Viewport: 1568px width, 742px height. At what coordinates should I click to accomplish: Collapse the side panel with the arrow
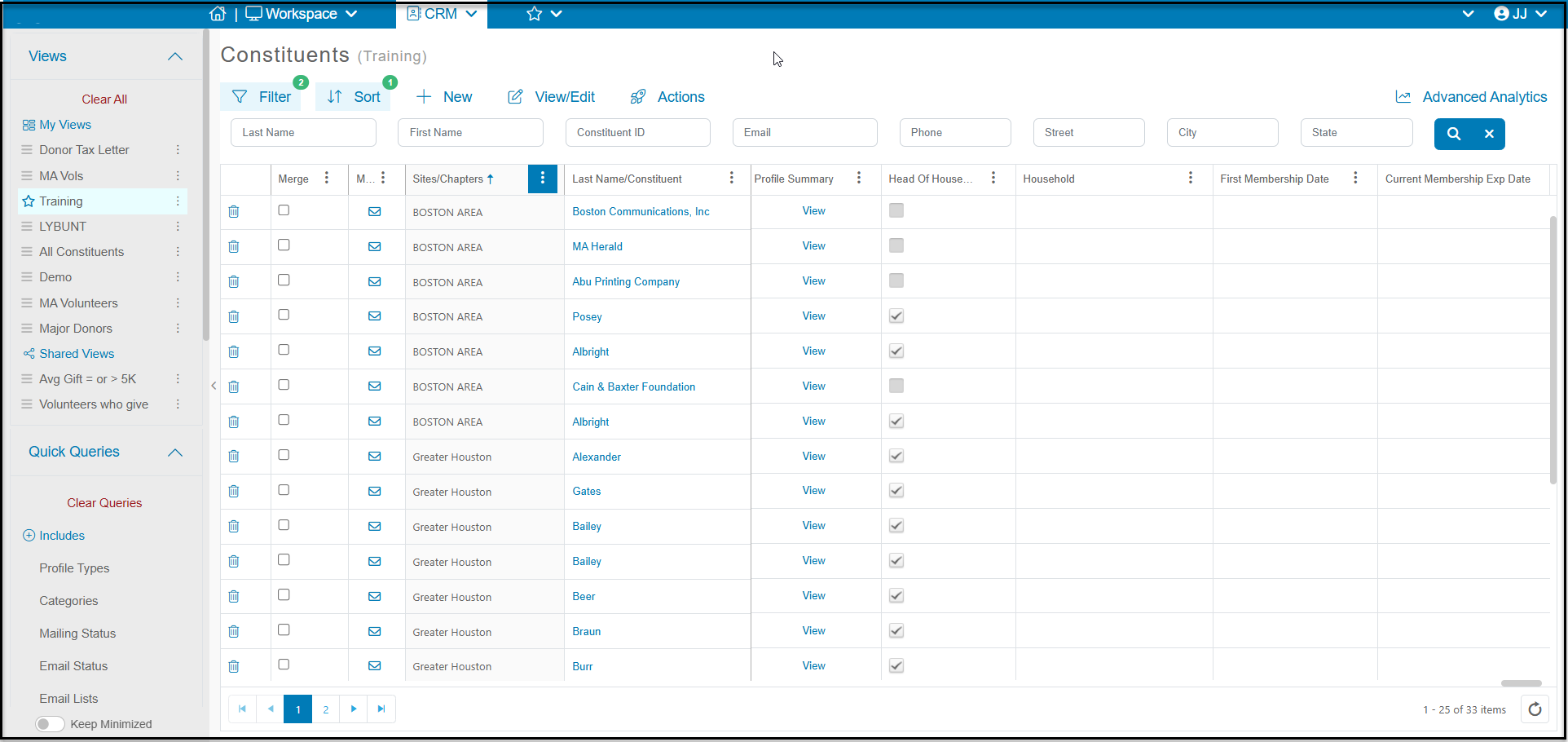214,386
